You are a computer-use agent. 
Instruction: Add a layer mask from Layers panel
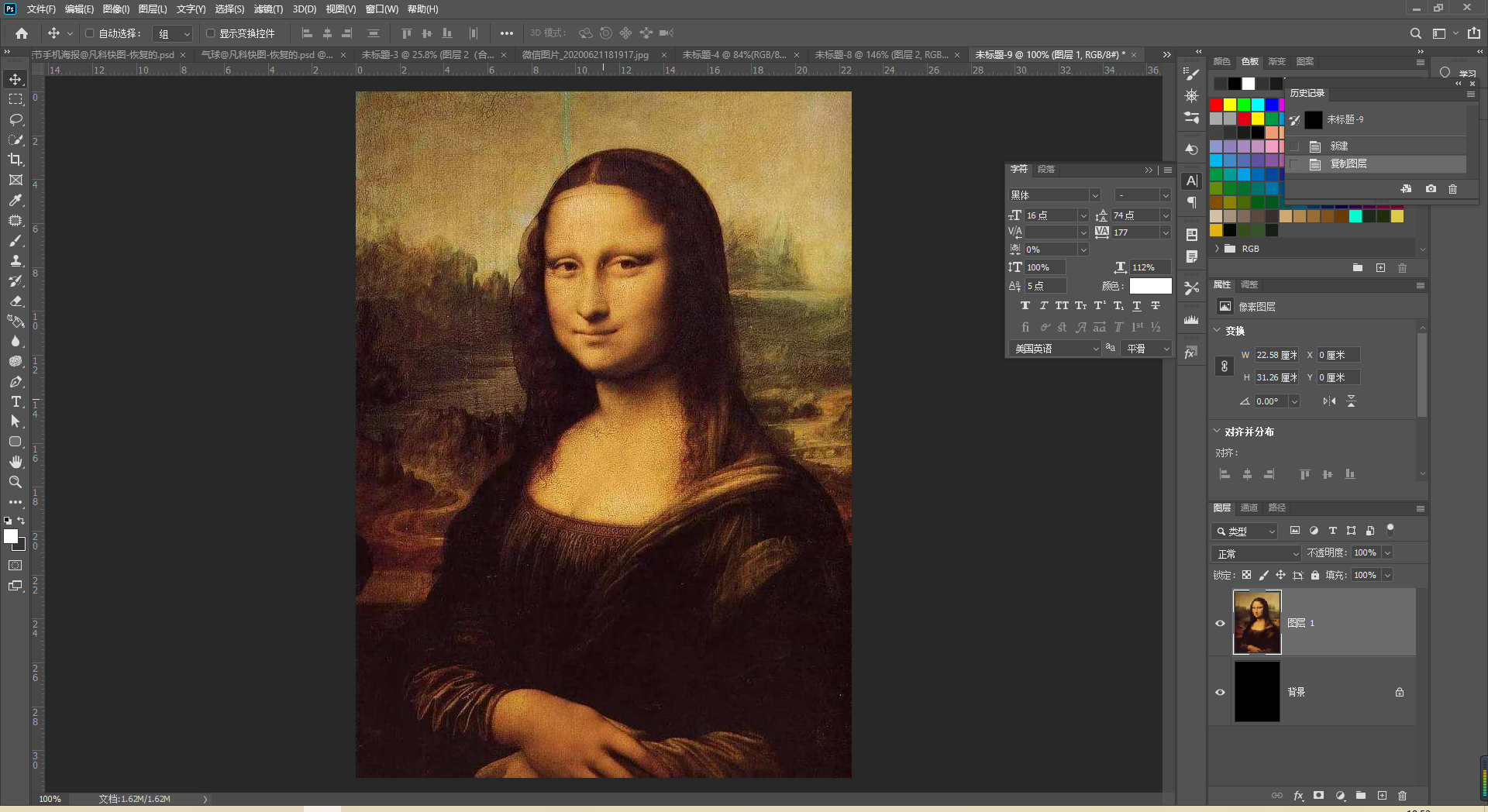pos(1318,796)
